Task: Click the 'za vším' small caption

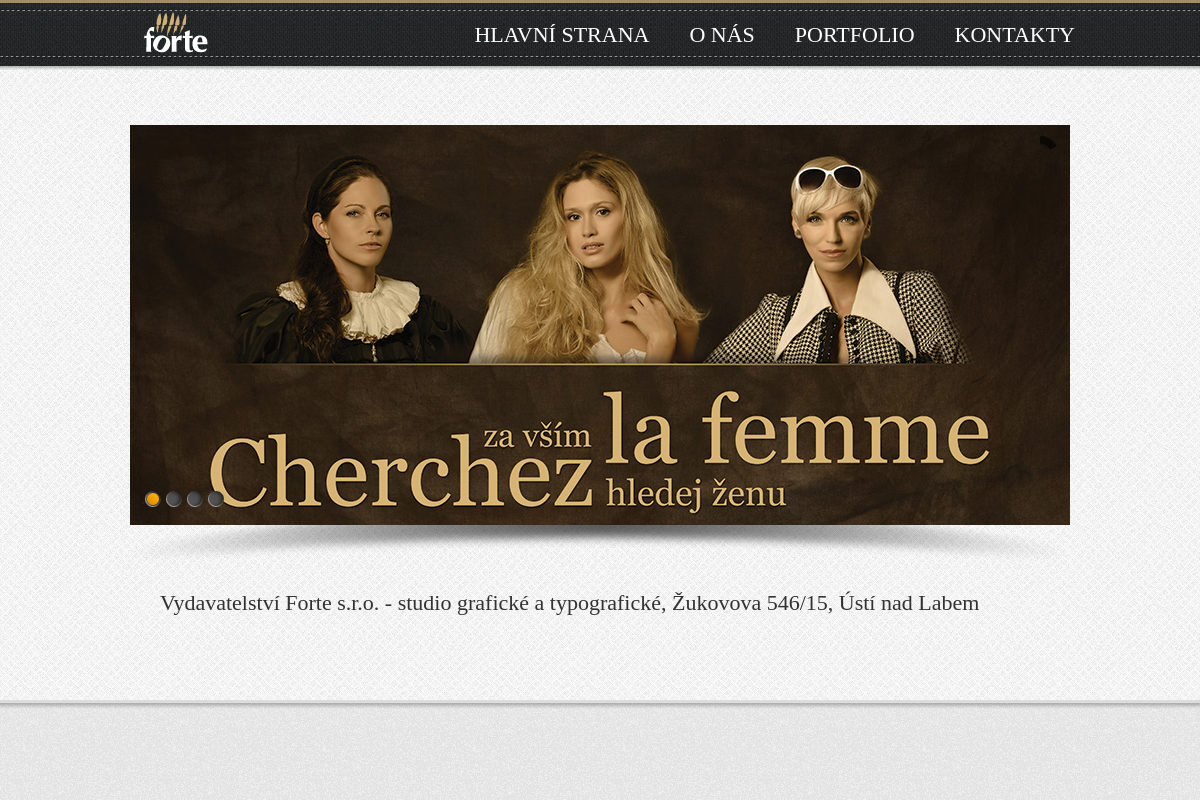Action: (537, 436)
